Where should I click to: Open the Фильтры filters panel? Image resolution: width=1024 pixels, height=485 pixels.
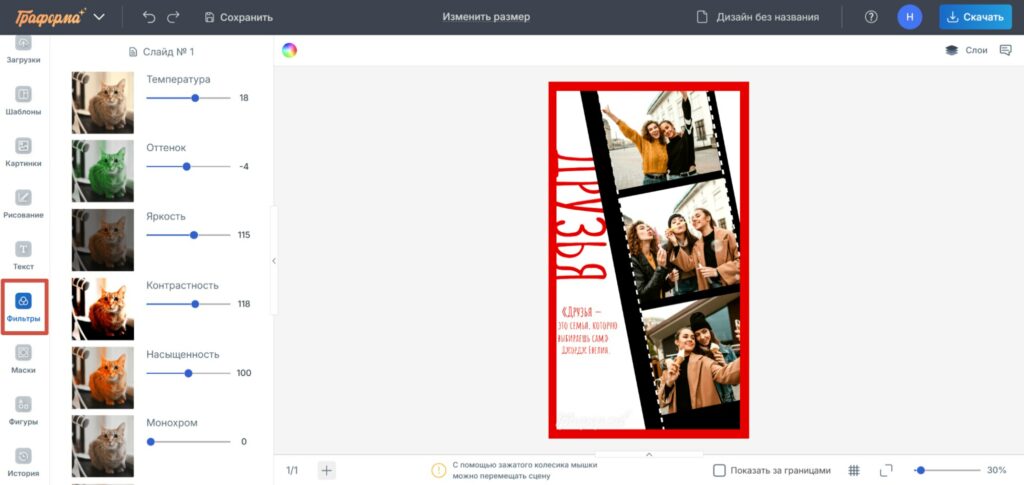24,307
